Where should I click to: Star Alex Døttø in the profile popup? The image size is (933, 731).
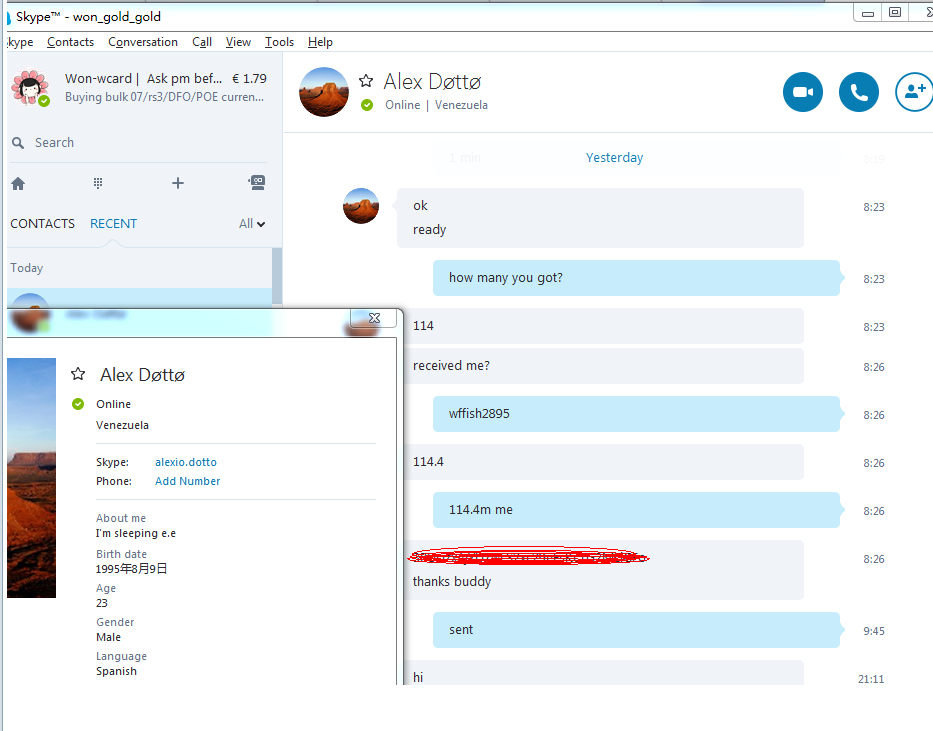(x=78, y=374)
